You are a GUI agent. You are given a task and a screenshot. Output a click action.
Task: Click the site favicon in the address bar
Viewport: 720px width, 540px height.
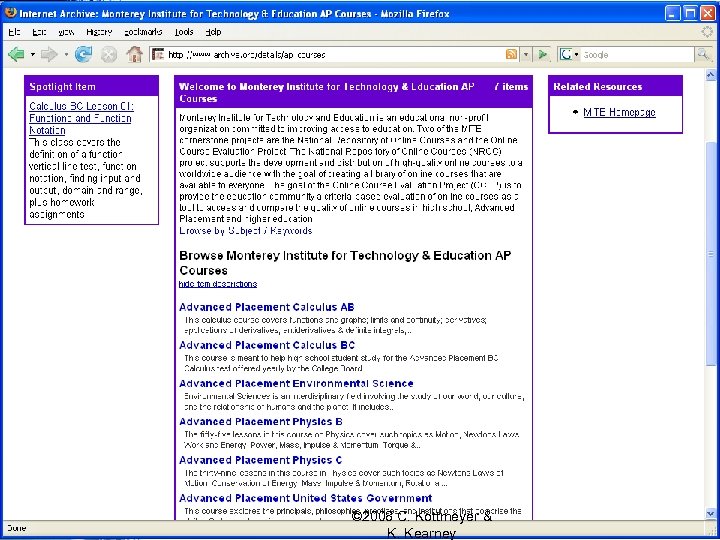click(158, 55)
